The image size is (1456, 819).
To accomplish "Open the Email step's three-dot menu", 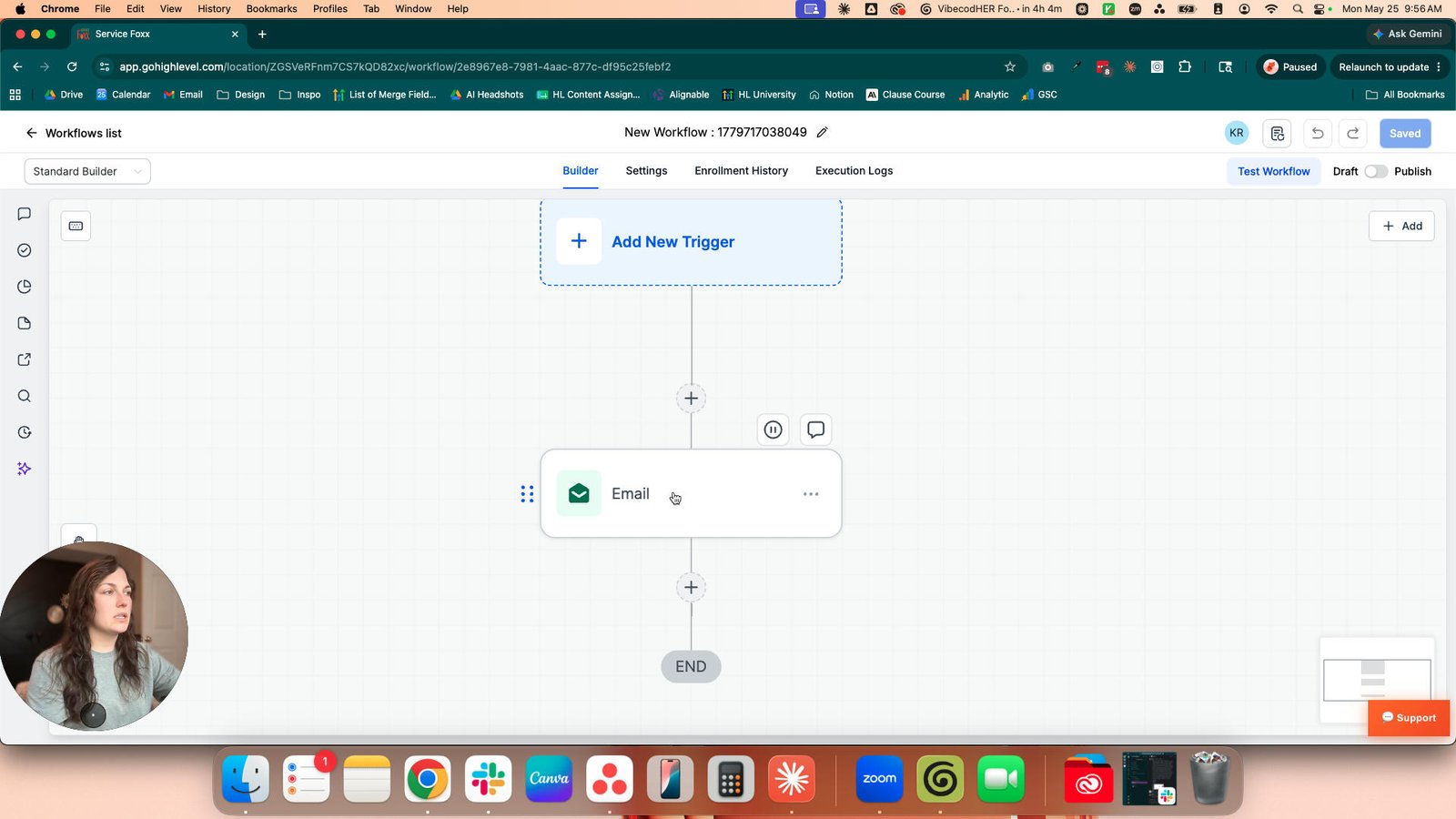I will click(811, 494).
